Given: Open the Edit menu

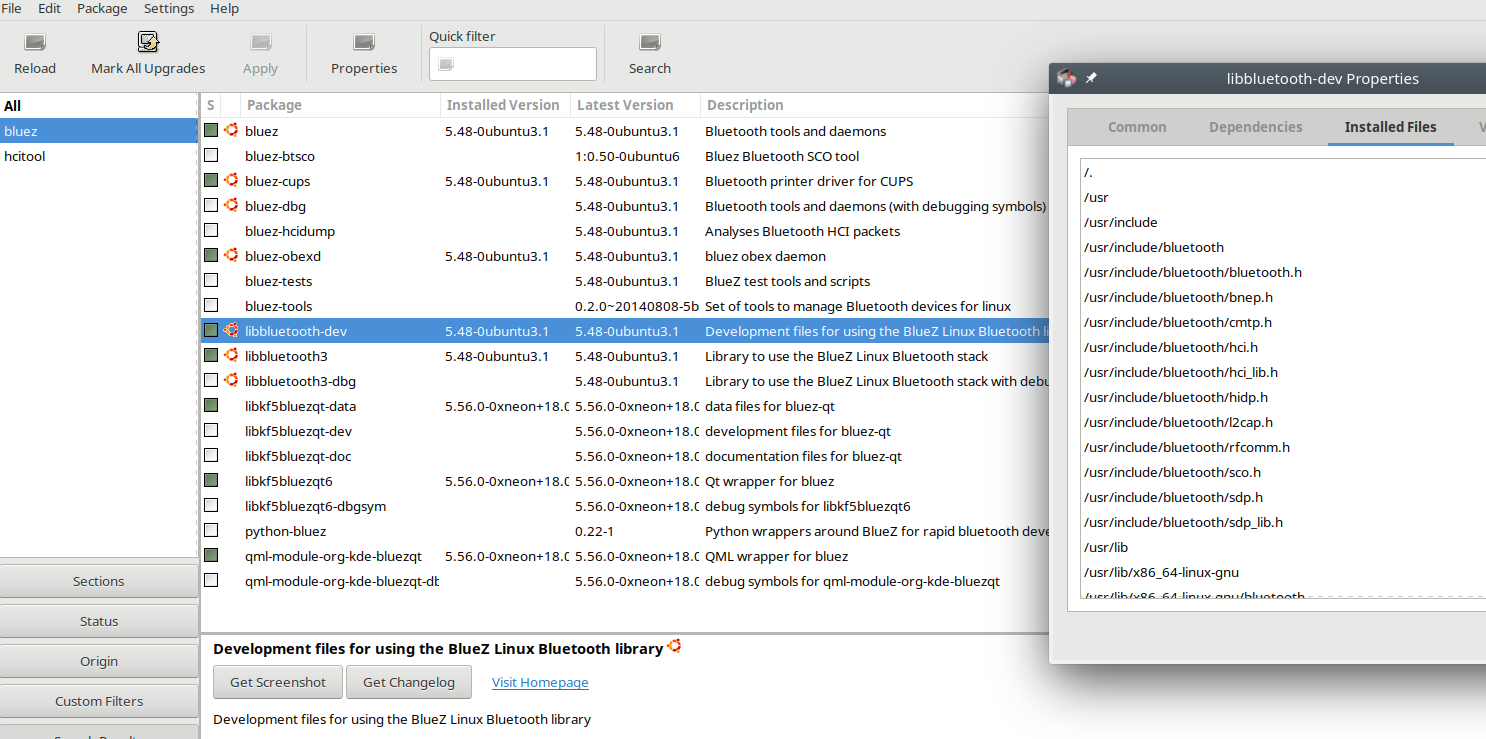Looking at the screenshot, I should coord(49,8).
